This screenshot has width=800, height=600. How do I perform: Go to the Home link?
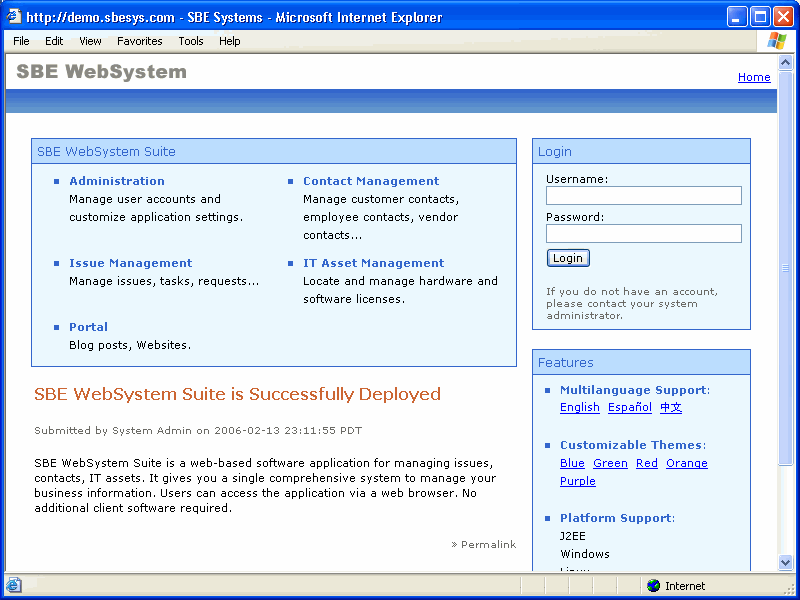point(754,77)
